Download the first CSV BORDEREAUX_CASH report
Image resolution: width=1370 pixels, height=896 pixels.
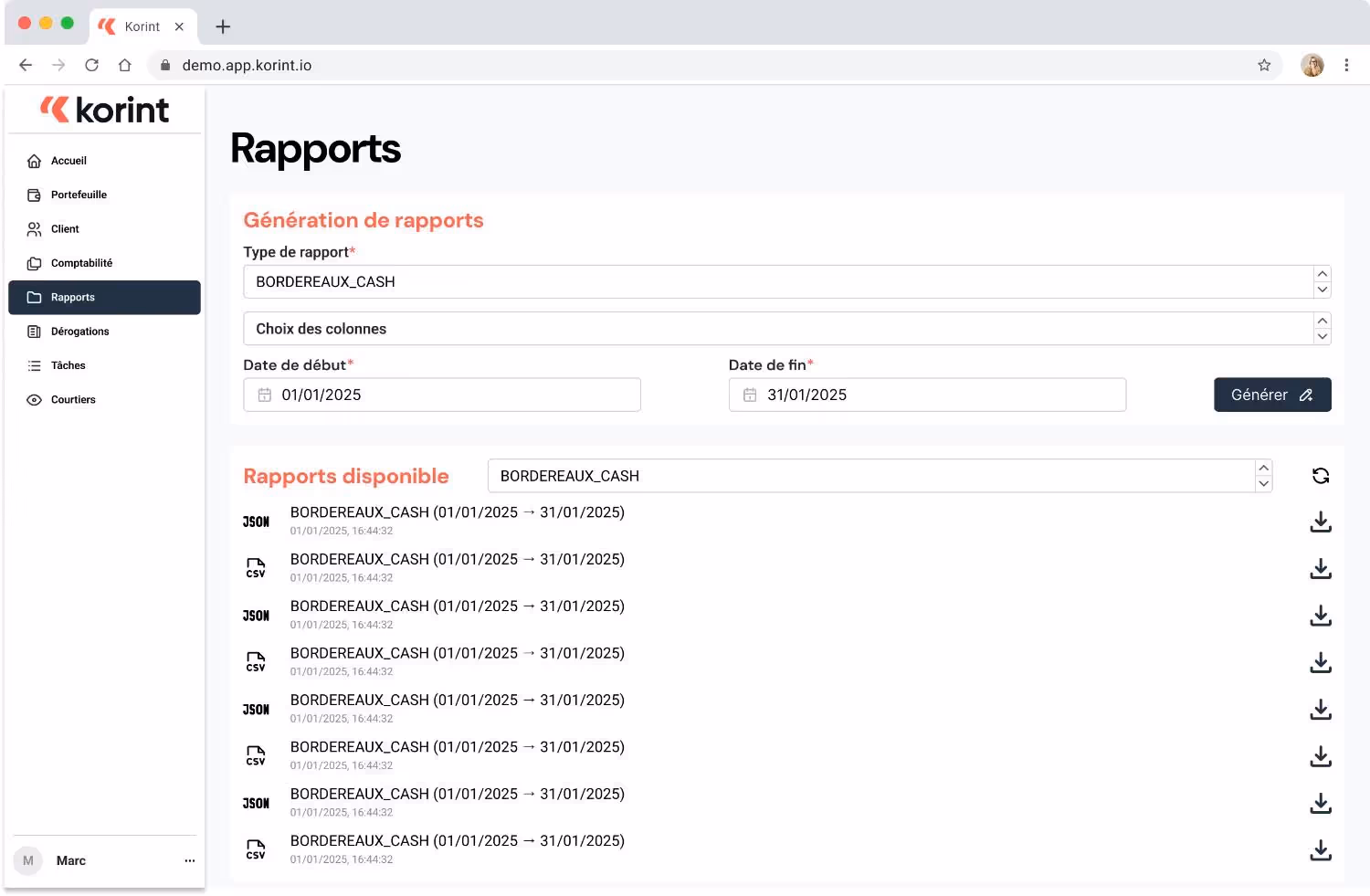point(1320,568)
